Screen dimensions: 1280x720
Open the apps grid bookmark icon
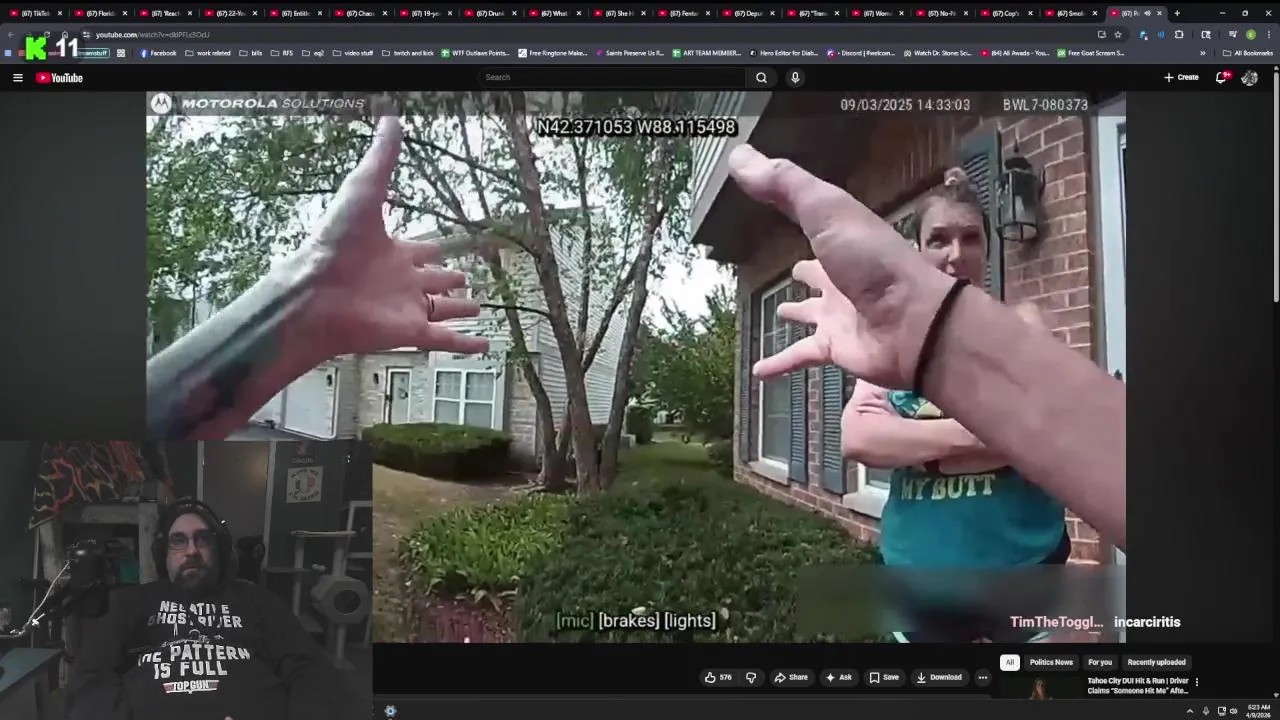click(121, 53)
